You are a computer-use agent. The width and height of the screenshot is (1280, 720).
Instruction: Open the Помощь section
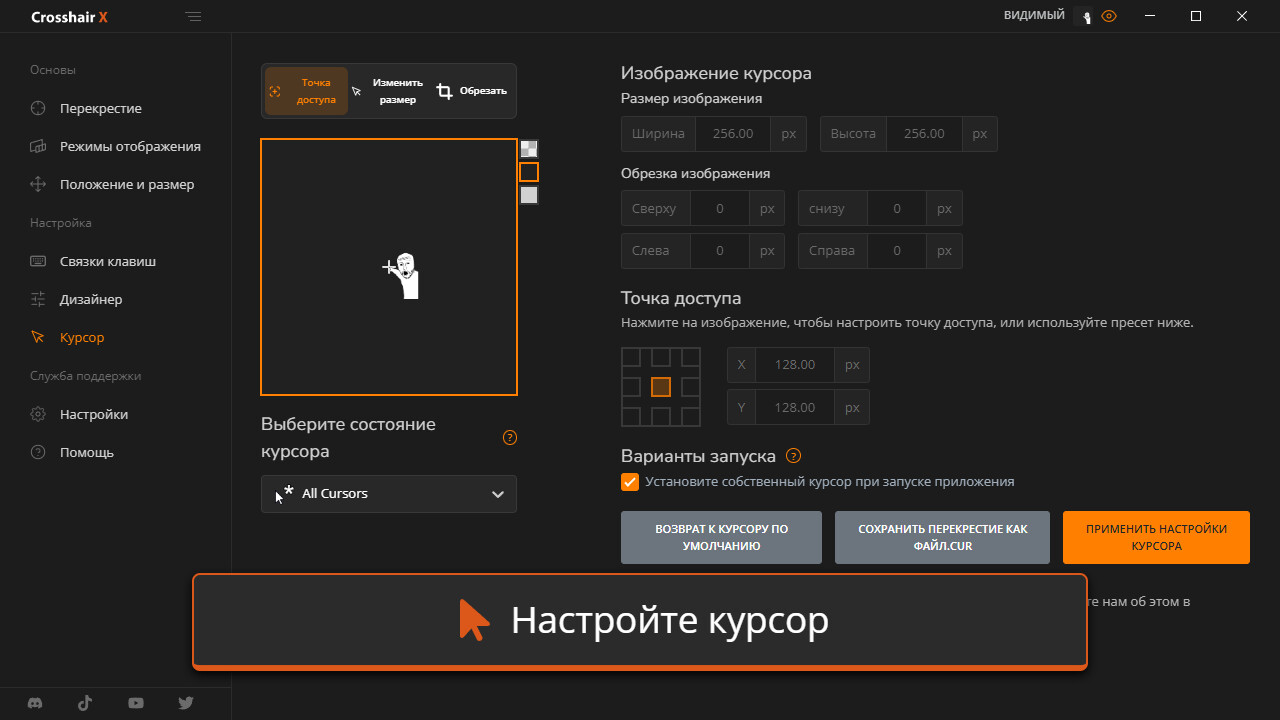(x=87, y=452)
